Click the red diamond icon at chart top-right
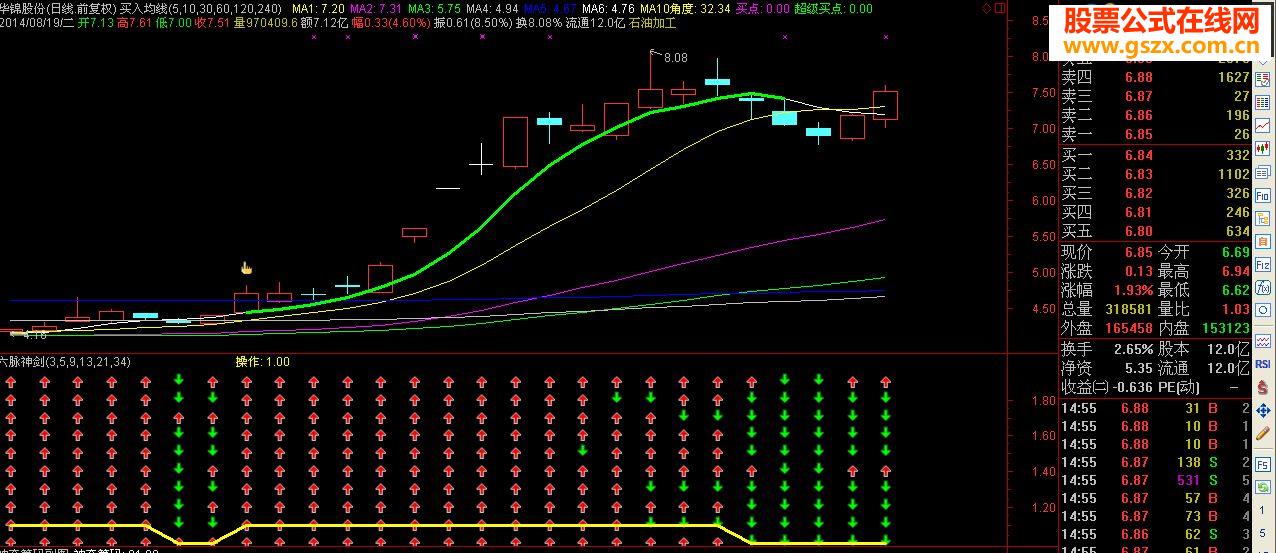Image resolution: width=1276 pixels, height=553 pixels. pyautogui.click(x=986, y=7)
